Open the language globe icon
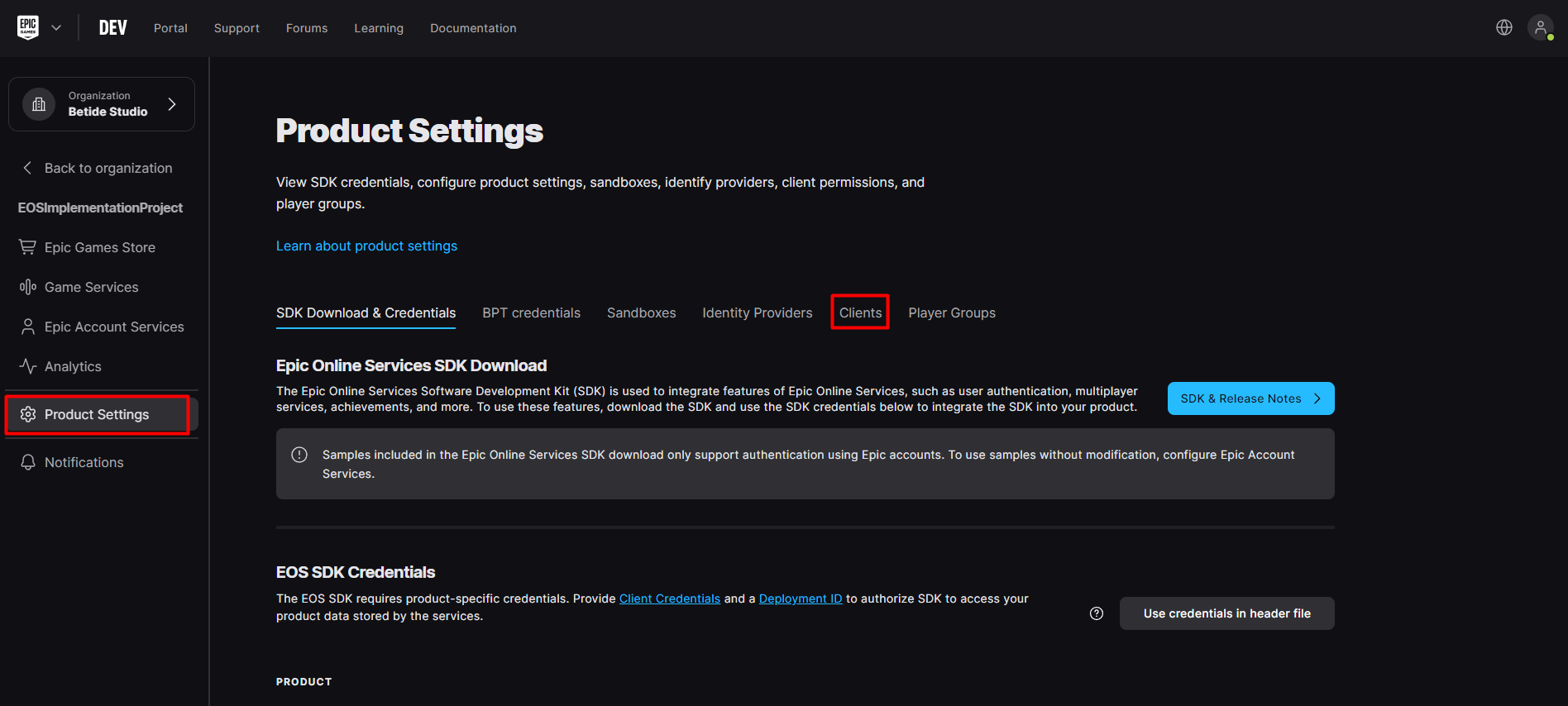This screenshot has height=706, width=1568. tap(1504, 27)
